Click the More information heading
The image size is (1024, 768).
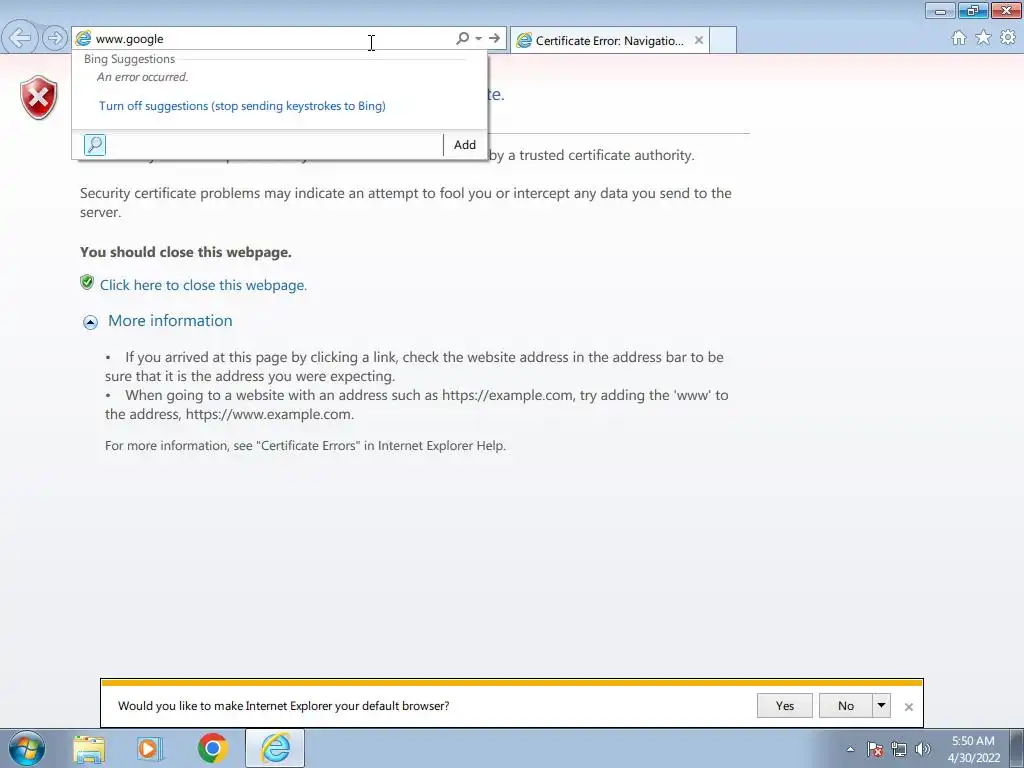tap(170, 321)
